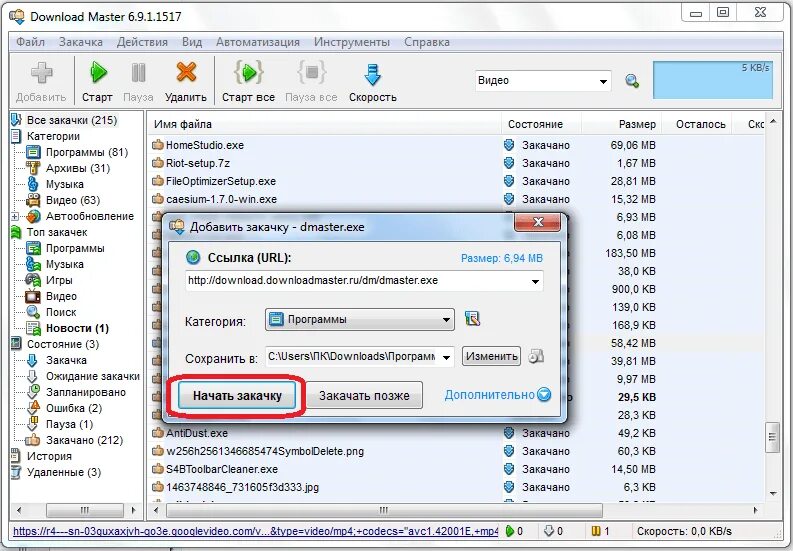Open the Категория Программы dropdown
Image resolution: width=793 pixels, height=551 pixels.
pyautogui.click(x=360, y=319)
